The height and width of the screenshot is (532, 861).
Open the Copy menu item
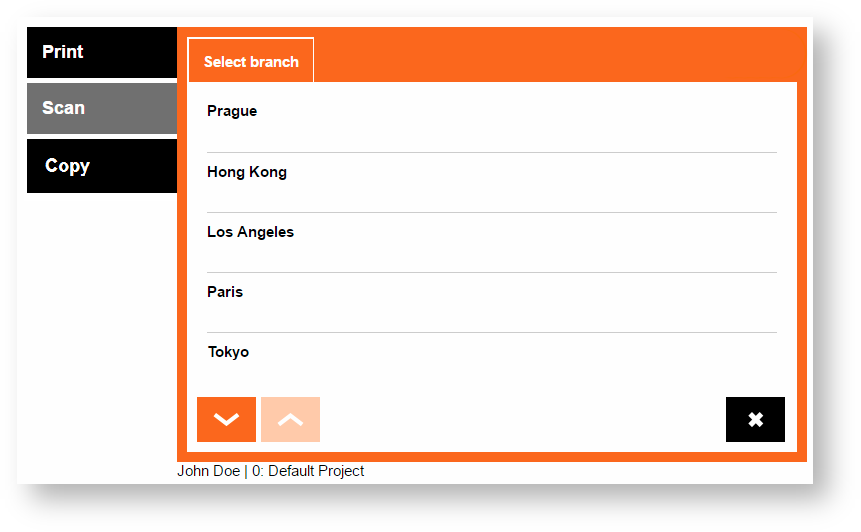coord(101,166)
